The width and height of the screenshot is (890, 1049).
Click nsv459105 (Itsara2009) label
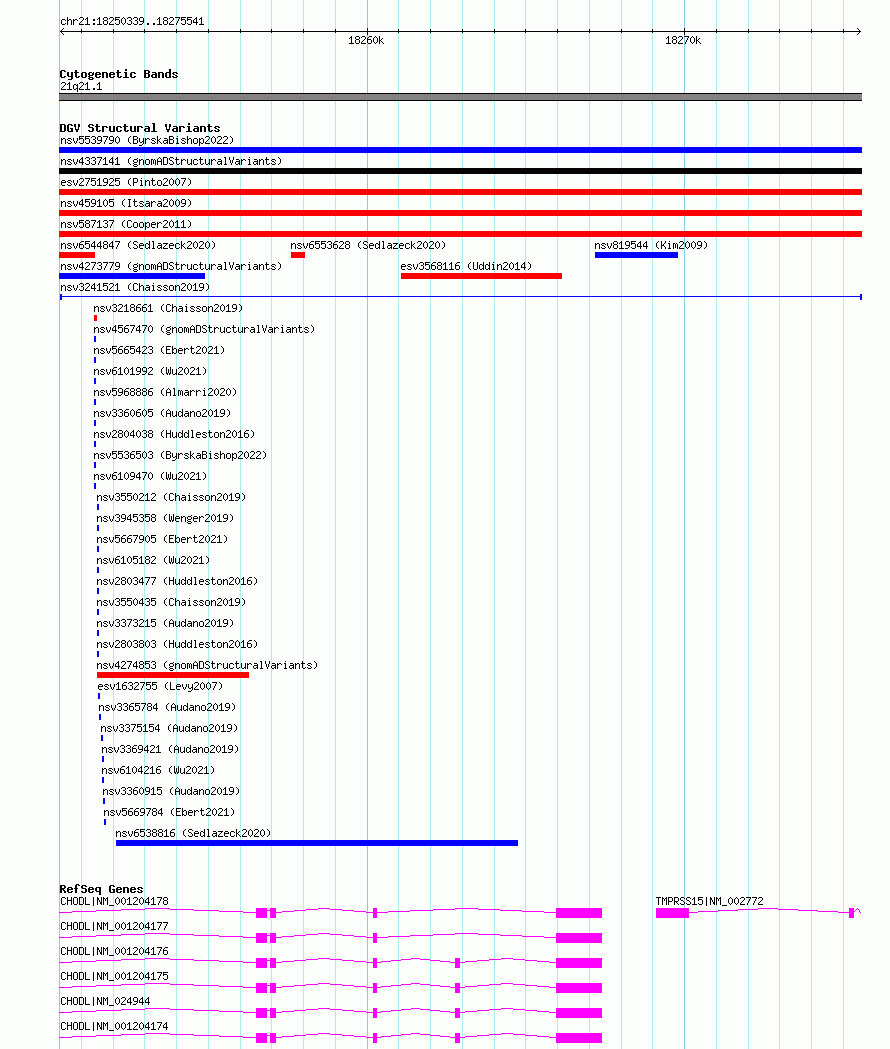click(126, 203)
